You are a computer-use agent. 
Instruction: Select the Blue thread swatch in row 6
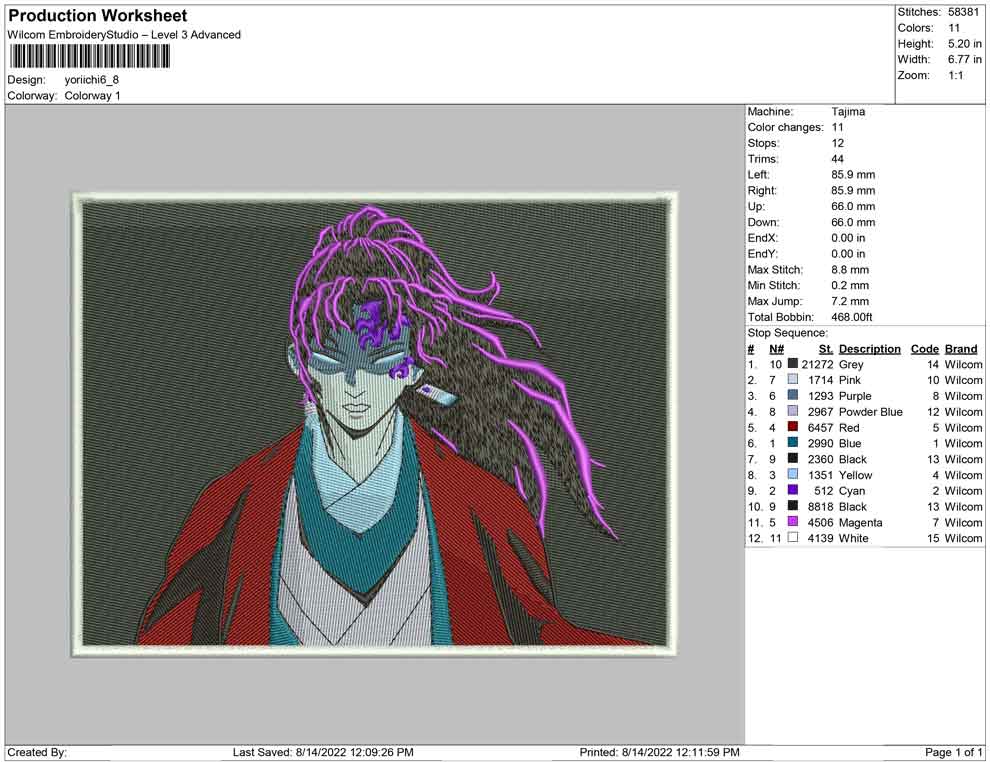click(x=793, y=444)
